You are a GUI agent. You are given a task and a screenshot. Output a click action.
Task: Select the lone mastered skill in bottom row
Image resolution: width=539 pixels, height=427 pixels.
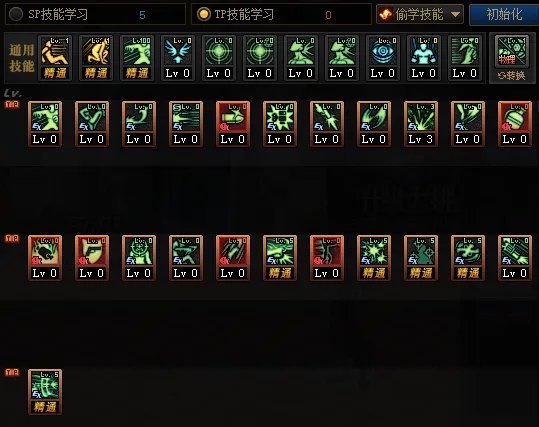[x=45, y=392]
